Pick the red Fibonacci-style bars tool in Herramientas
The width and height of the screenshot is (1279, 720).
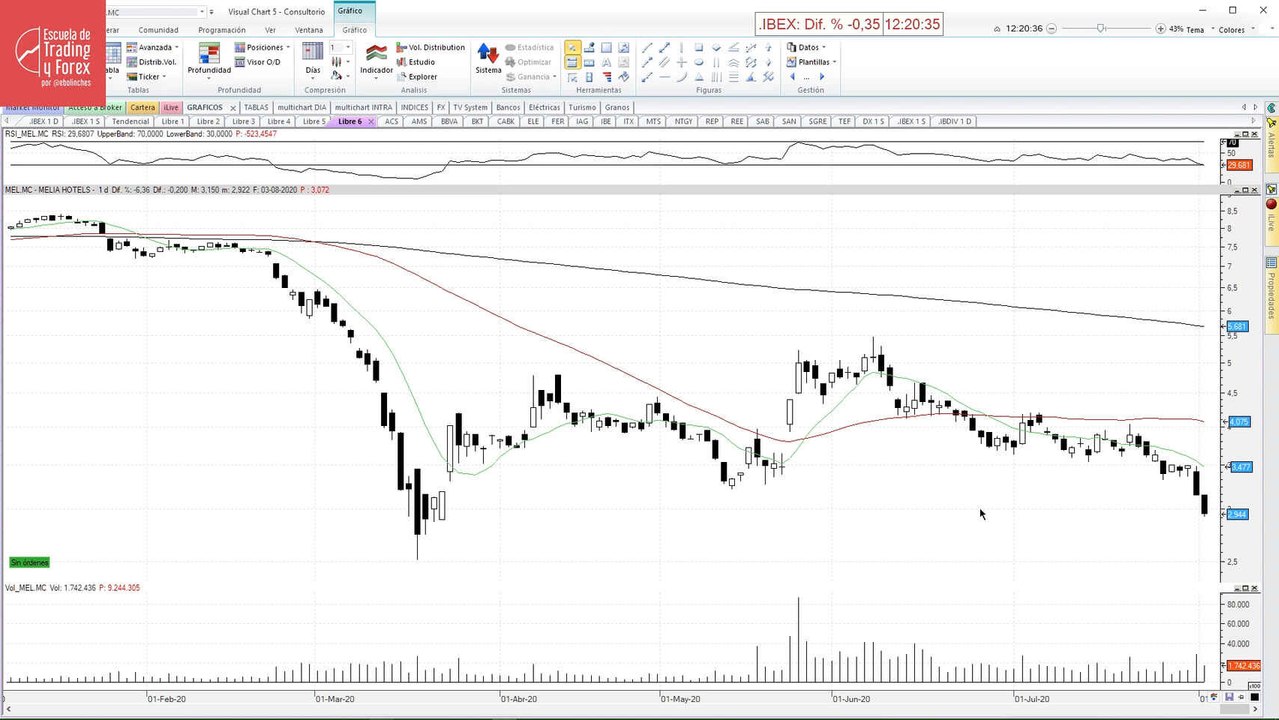(x=608, y=77)
